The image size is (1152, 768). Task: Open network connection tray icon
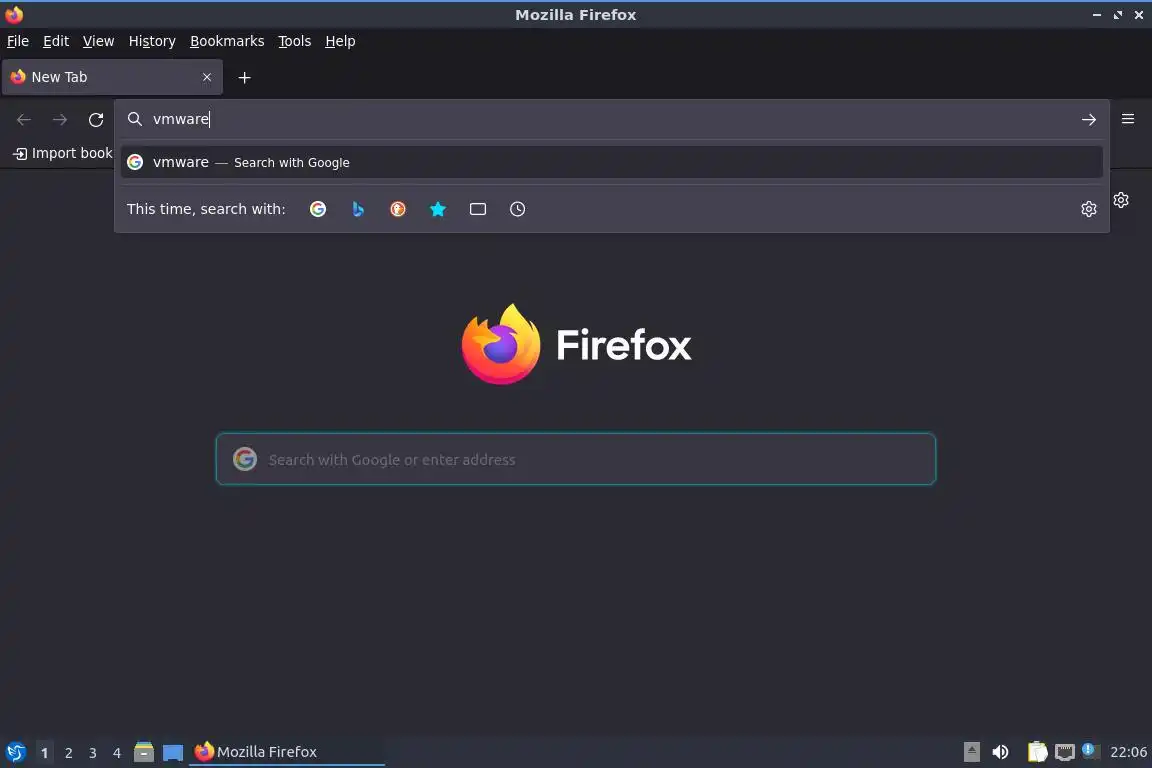tap(1065, 752)
